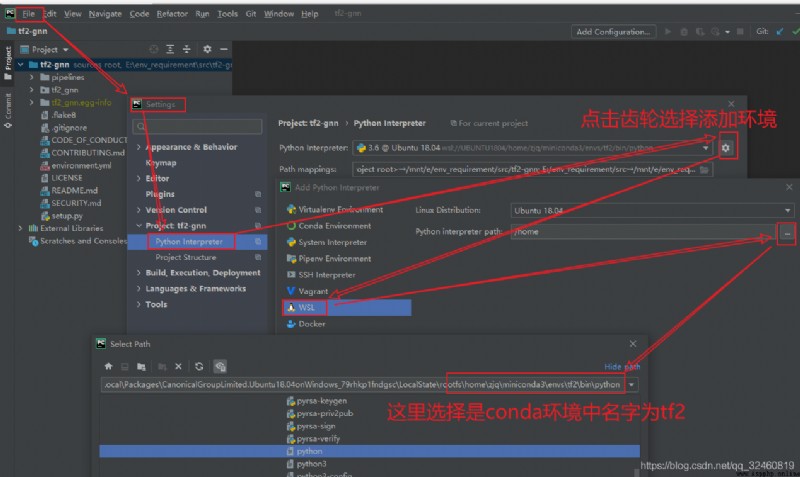Viewport: 800px width, 477px height.
Task: Expand External Libraries node
Action: pos(20,228)
